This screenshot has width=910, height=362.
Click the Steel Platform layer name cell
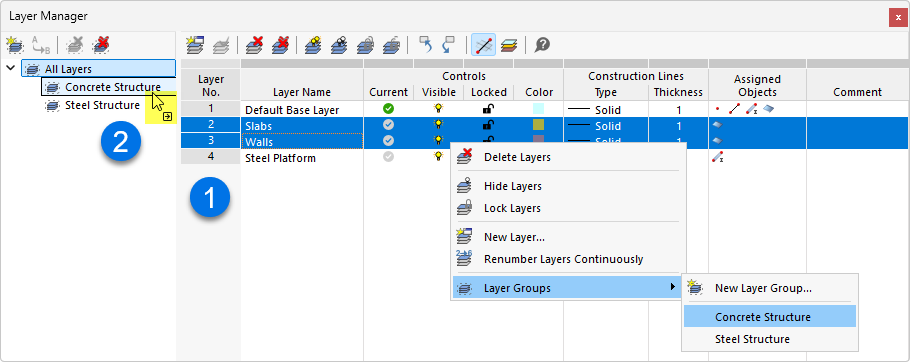[x=302, y=157]
